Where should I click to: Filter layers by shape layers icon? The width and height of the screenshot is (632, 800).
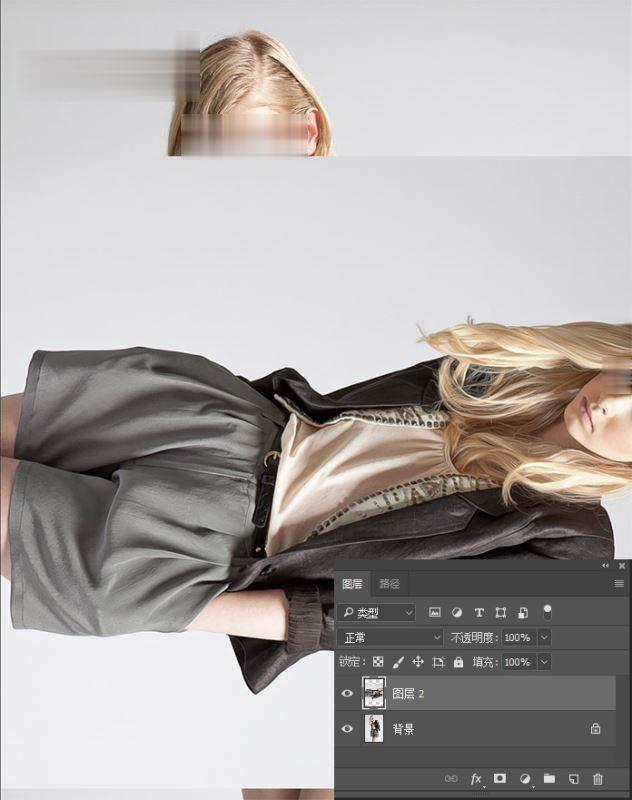[x=501, y=612]
